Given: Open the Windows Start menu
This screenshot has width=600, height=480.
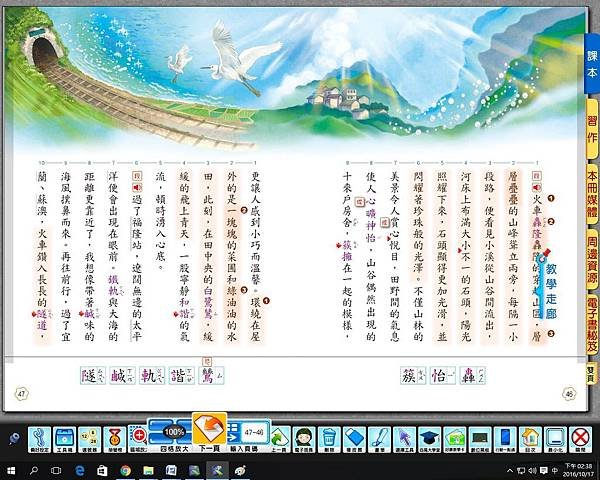Looking at the screenshot, I should pos(11,470).
